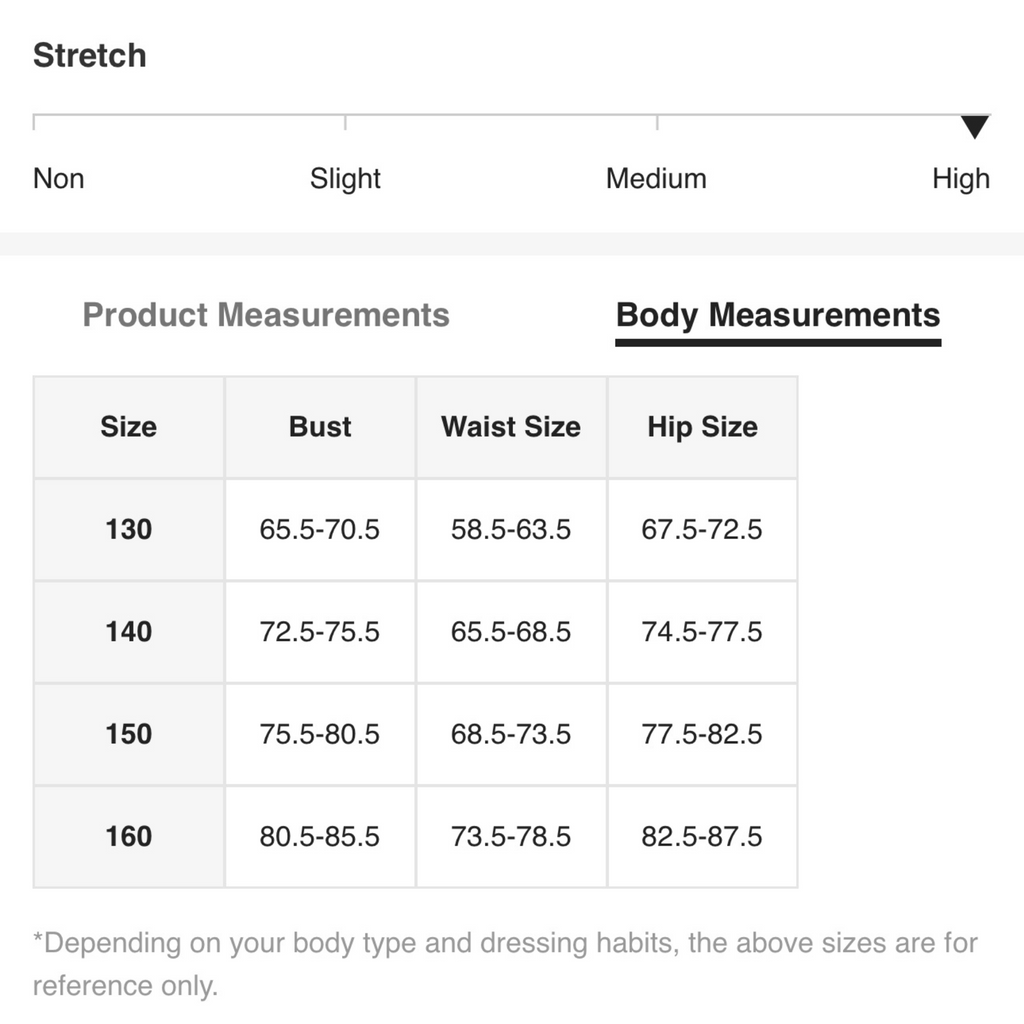Click the hip value 82.5-87.5 cell
The height and width of the screenshot is (1024, 1024).
(x=702, y=836)
